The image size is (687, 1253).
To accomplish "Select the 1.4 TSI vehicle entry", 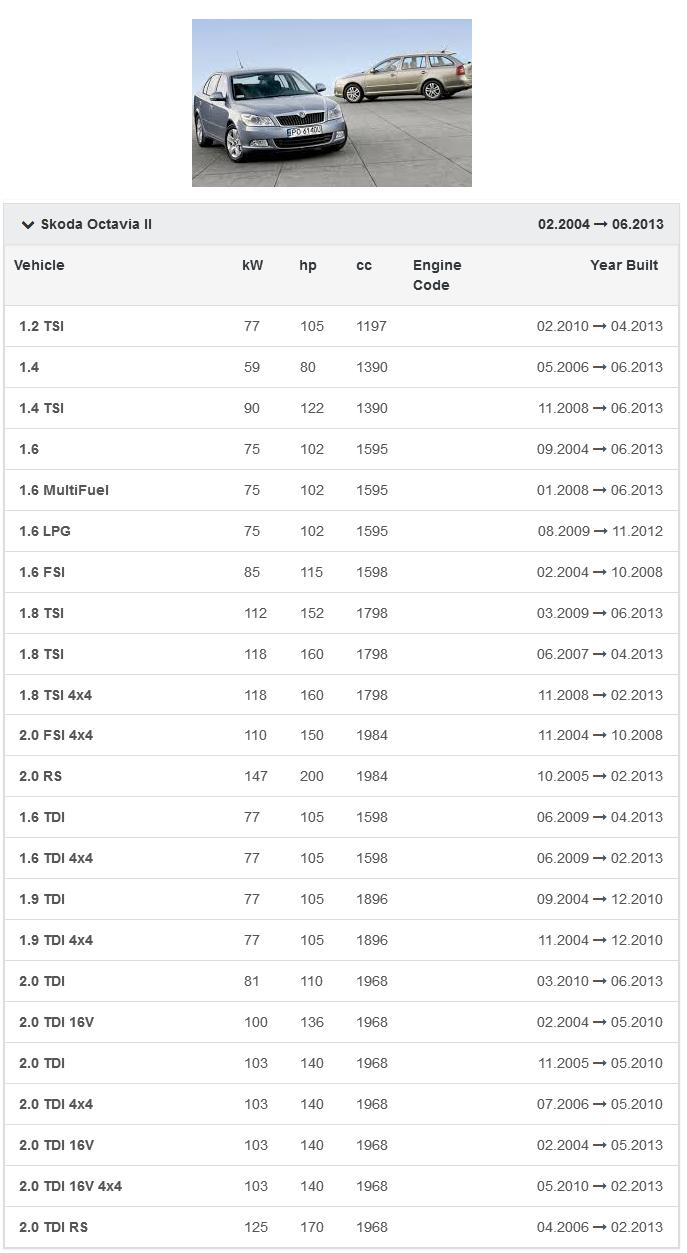I will coord(42,408).
